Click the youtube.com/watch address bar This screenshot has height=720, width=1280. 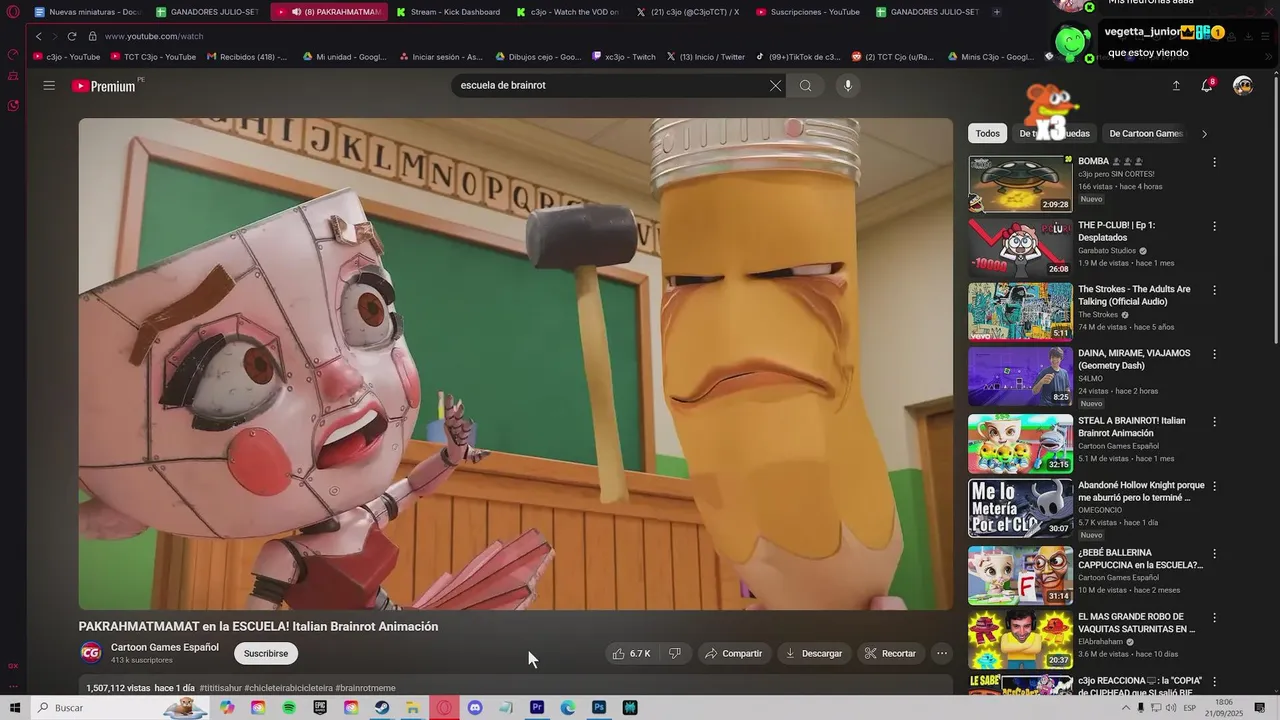[153, 36]
